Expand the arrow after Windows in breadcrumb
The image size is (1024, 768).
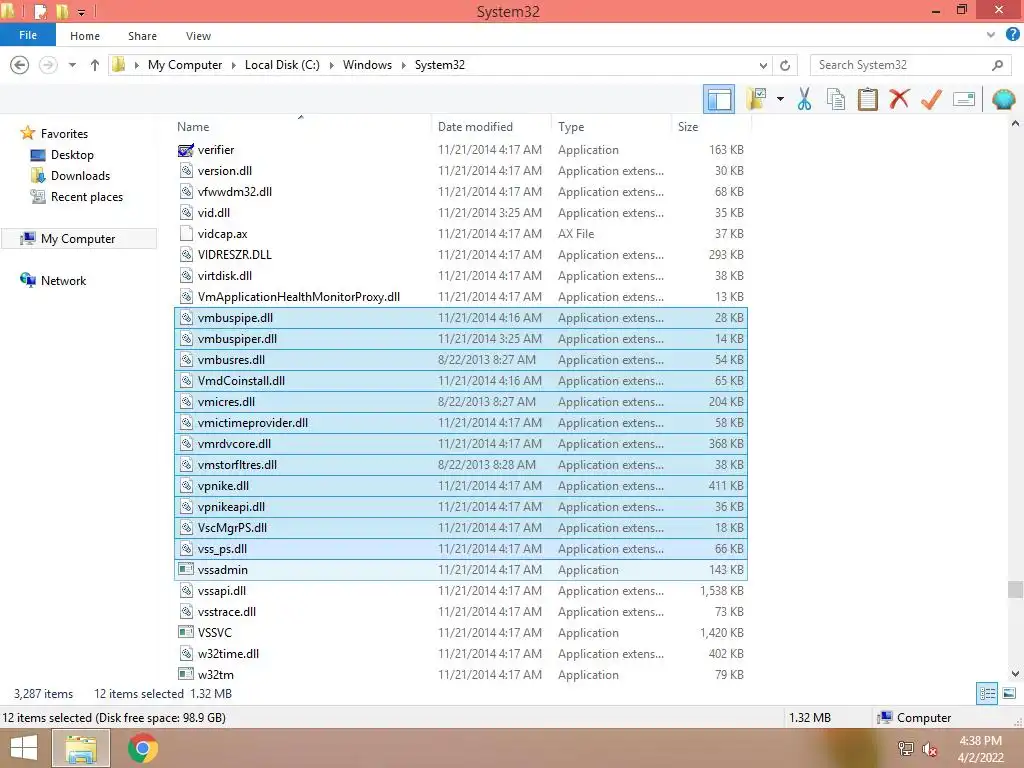pyautogui.click(x=404, y=65)
